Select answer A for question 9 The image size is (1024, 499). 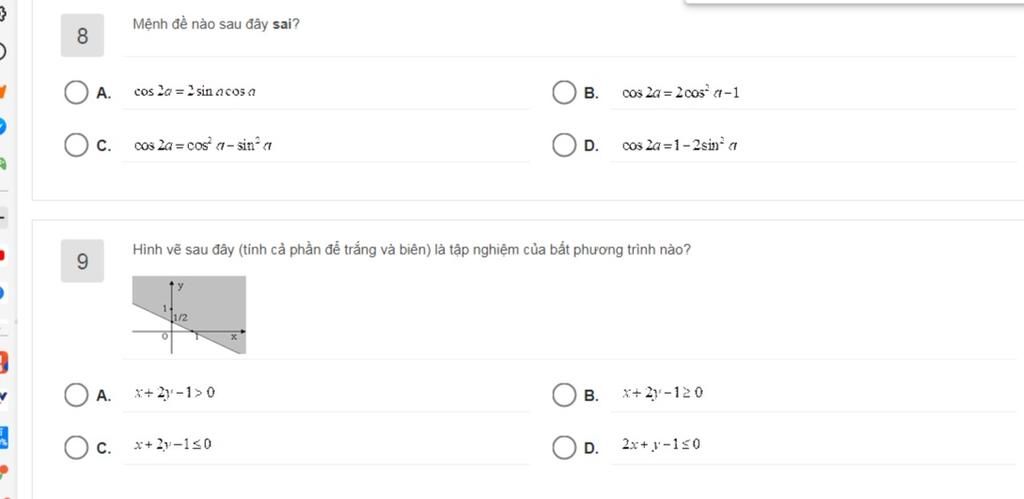76,395
